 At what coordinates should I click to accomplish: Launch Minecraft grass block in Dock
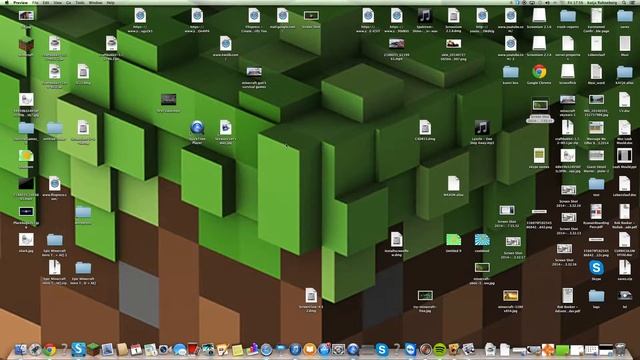click(93, 349)
